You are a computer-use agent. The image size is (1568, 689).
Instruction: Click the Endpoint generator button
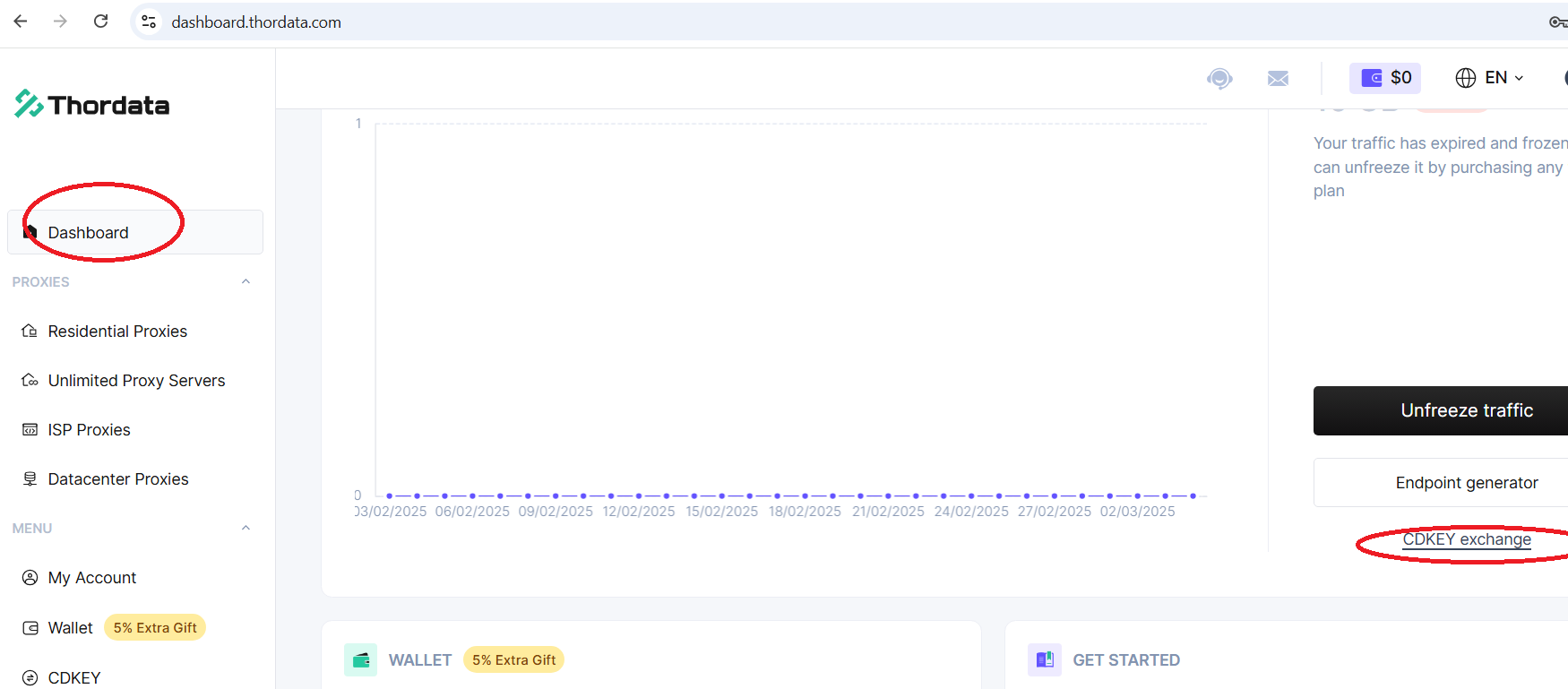coord(1441,483)
